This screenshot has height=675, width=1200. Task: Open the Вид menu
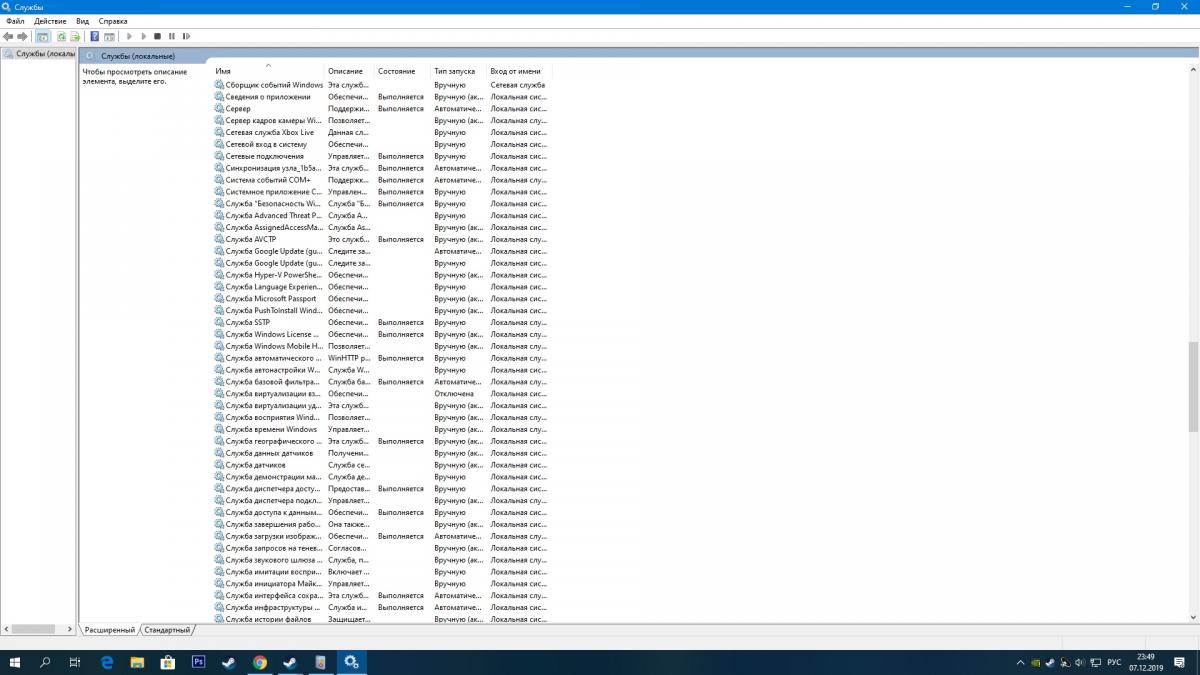[82, 21]
